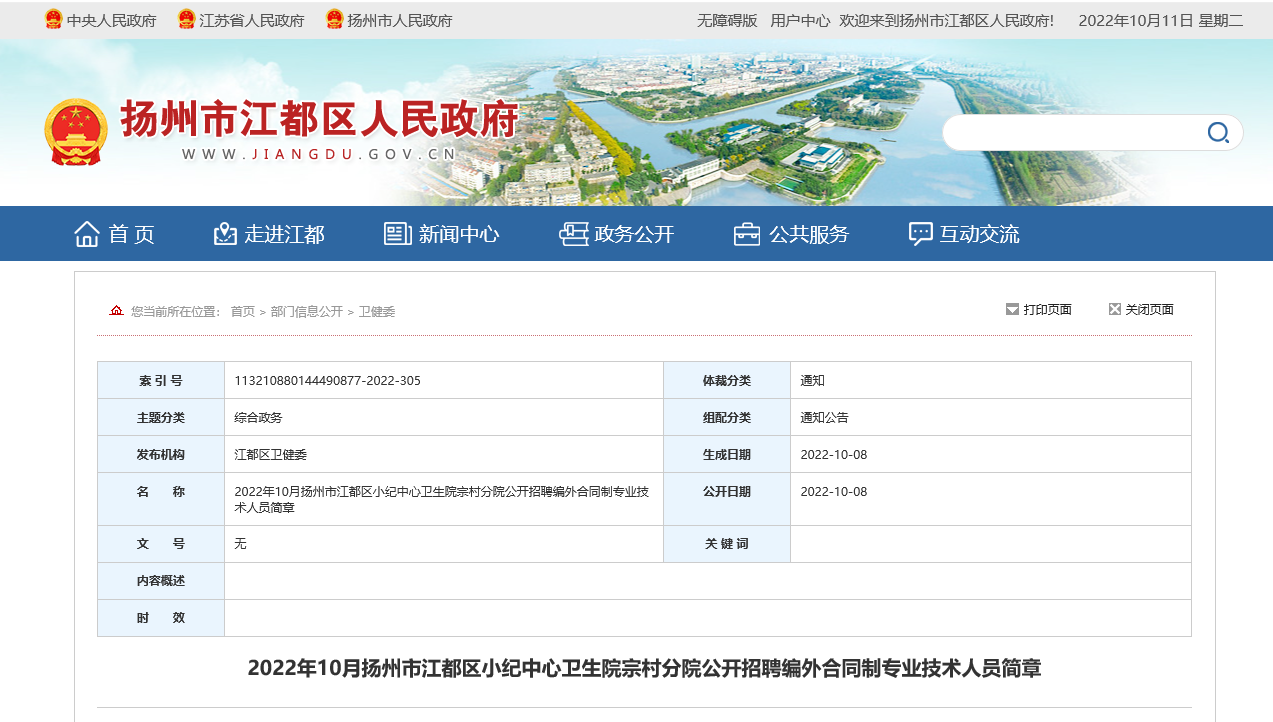Click the print icon for 打印页面
1273x722 pixels.
point(1012,310)
